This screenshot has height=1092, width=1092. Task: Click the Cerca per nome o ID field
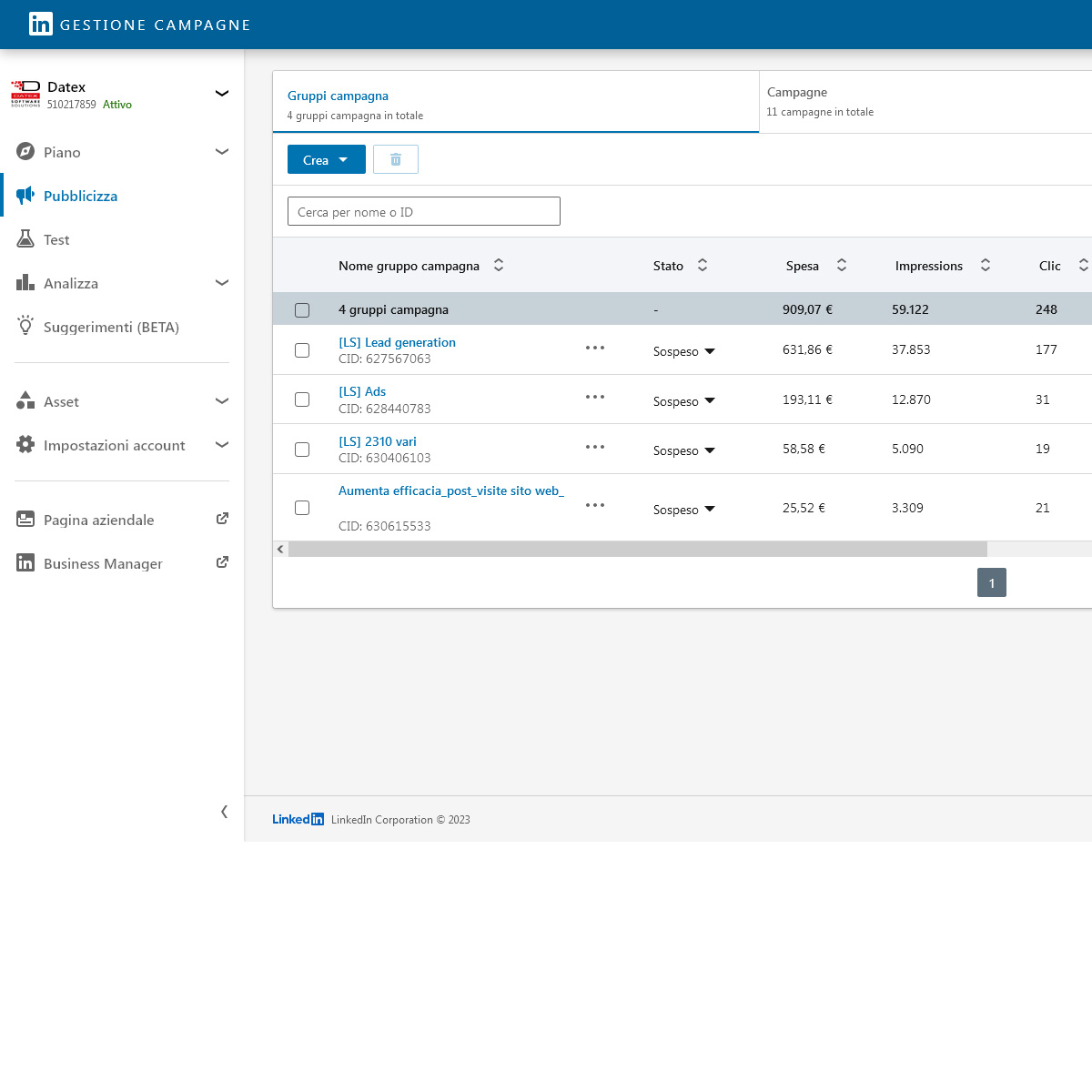pyautogui.click(x=423, y=211)
